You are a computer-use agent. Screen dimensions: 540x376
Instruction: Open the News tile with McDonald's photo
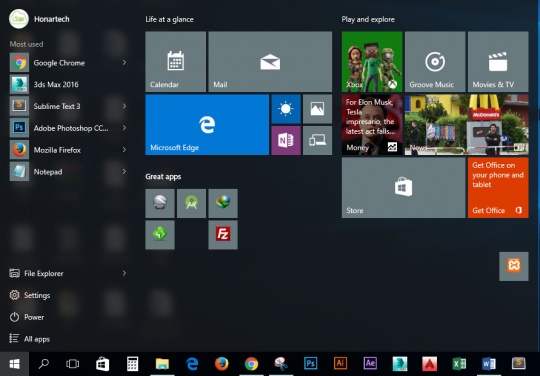(466, 125)
